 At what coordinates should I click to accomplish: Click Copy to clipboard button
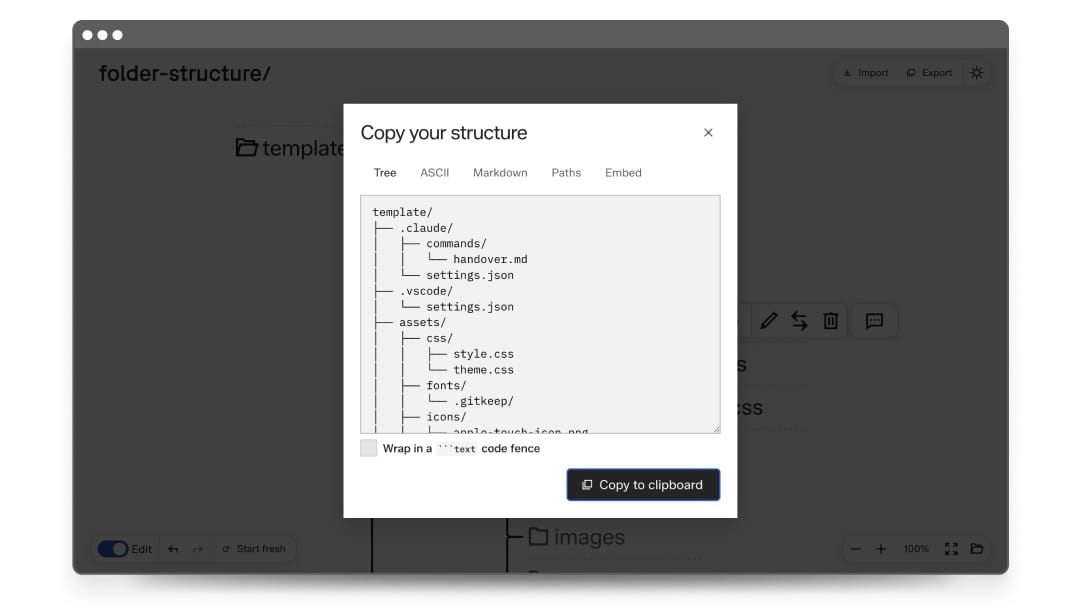pos(643,485)
